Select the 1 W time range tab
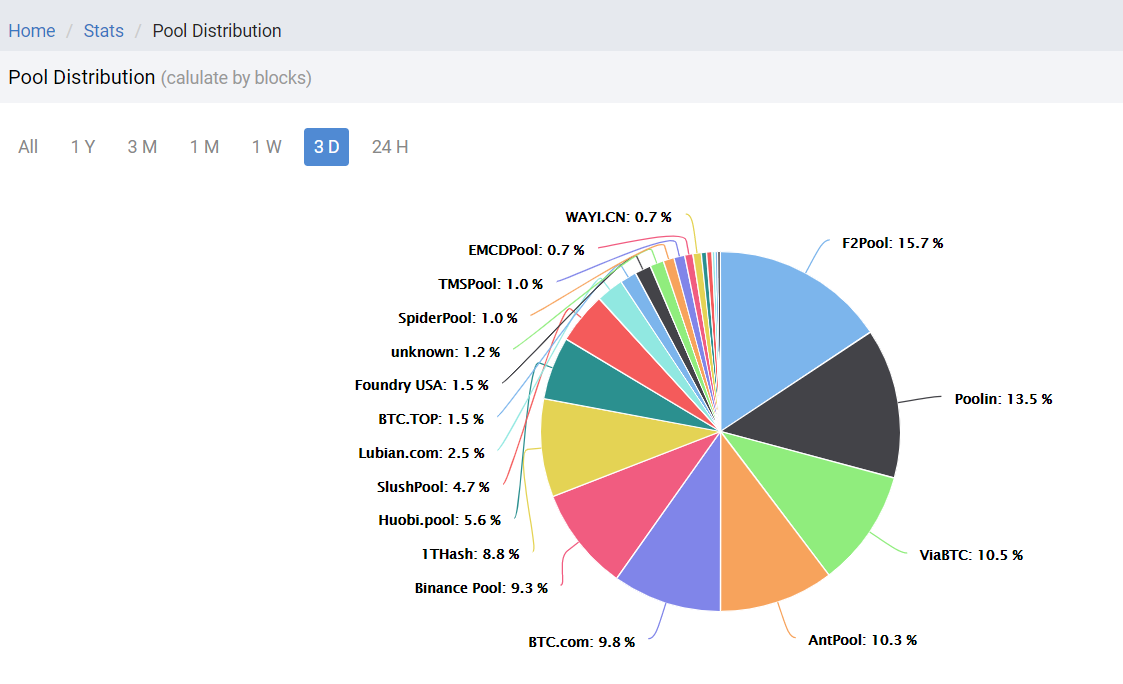The height and width of the screenshot is (684, 1123). point(266,147)
